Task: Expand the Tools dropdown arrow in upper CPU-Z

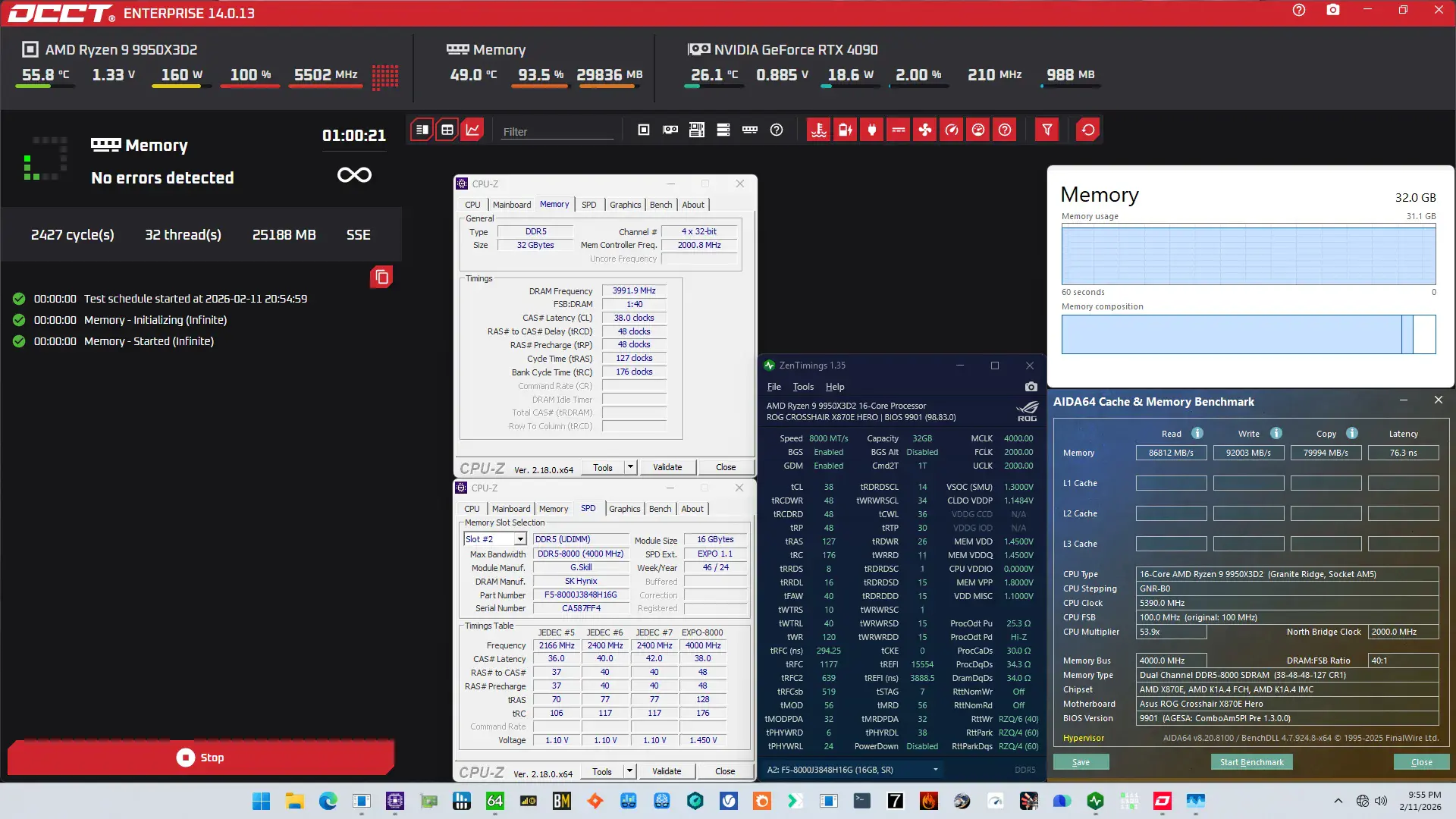Action: point(630,467)
